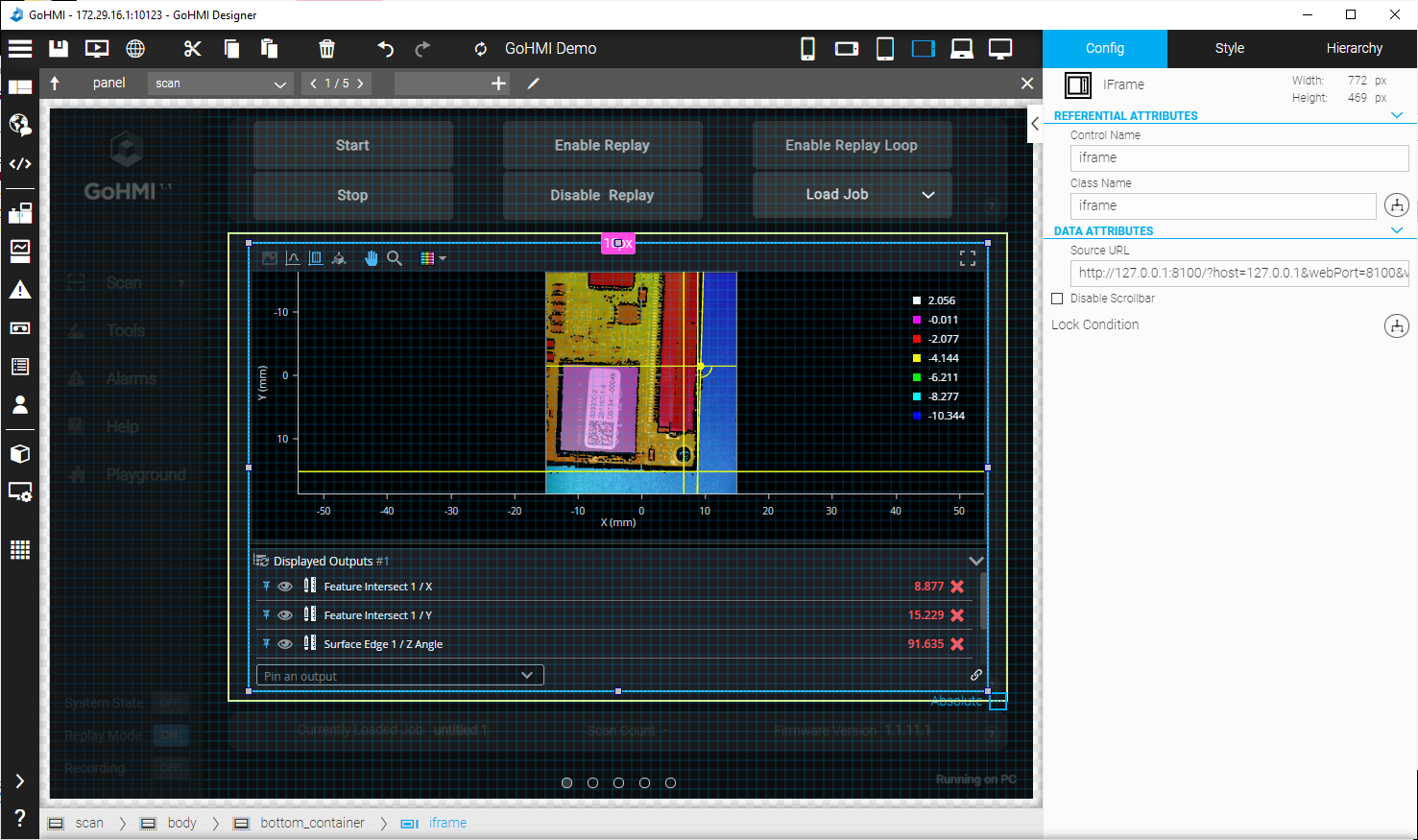This screenshot has height=840, width=1418.
Task: Open the scan panel dropdown
Action: click(220, 84)
